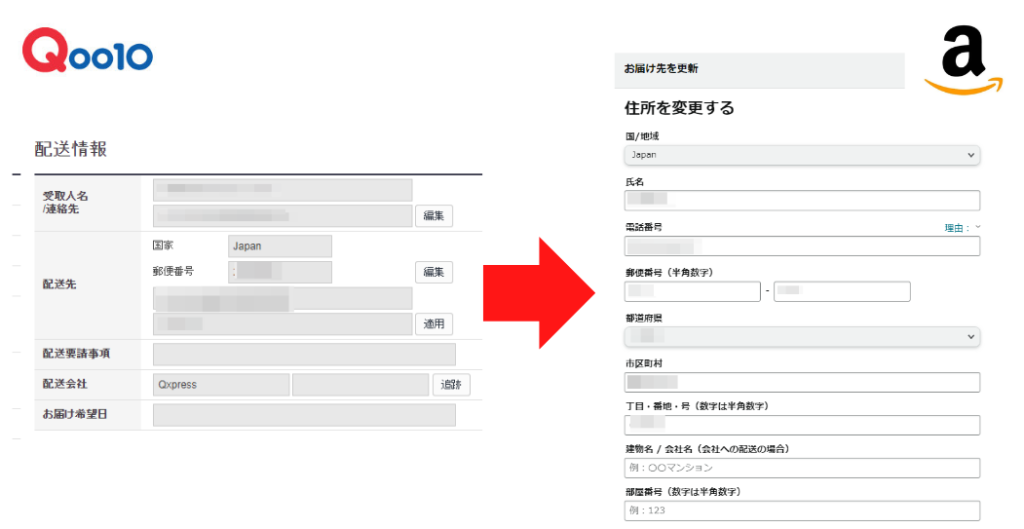Click the 配送要請事項 text field
This screenshot has height=529, width=1024.
304,354
